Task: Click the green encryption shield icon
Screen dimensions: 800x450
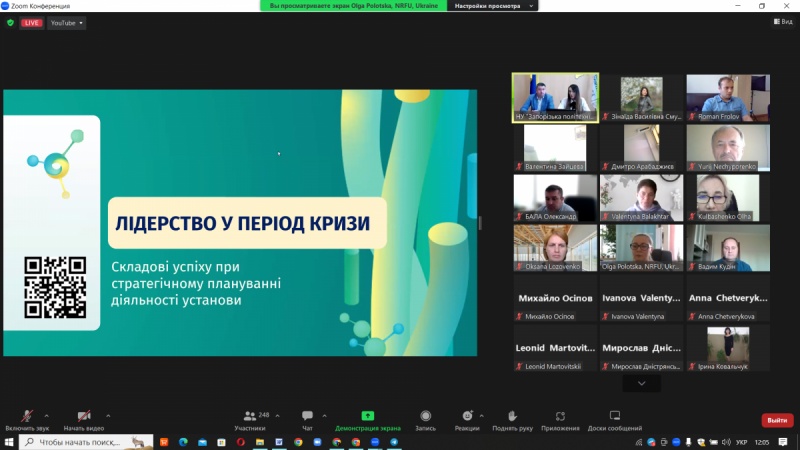Action: coord(10,22)
